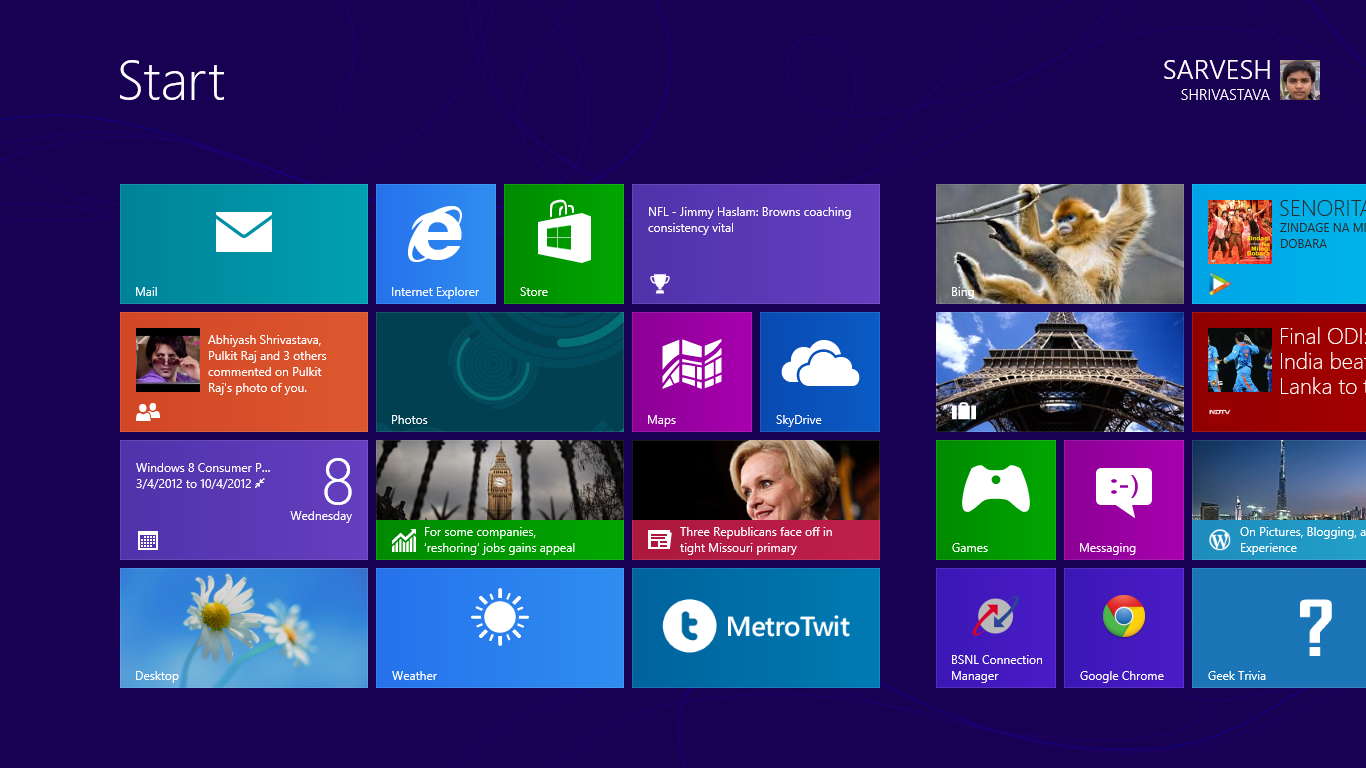Viewport: 1366px width, 768px height.
Task: Open the Eiffel Tower travel tile
Action: pyautogui.click(x=1060, y=372)
